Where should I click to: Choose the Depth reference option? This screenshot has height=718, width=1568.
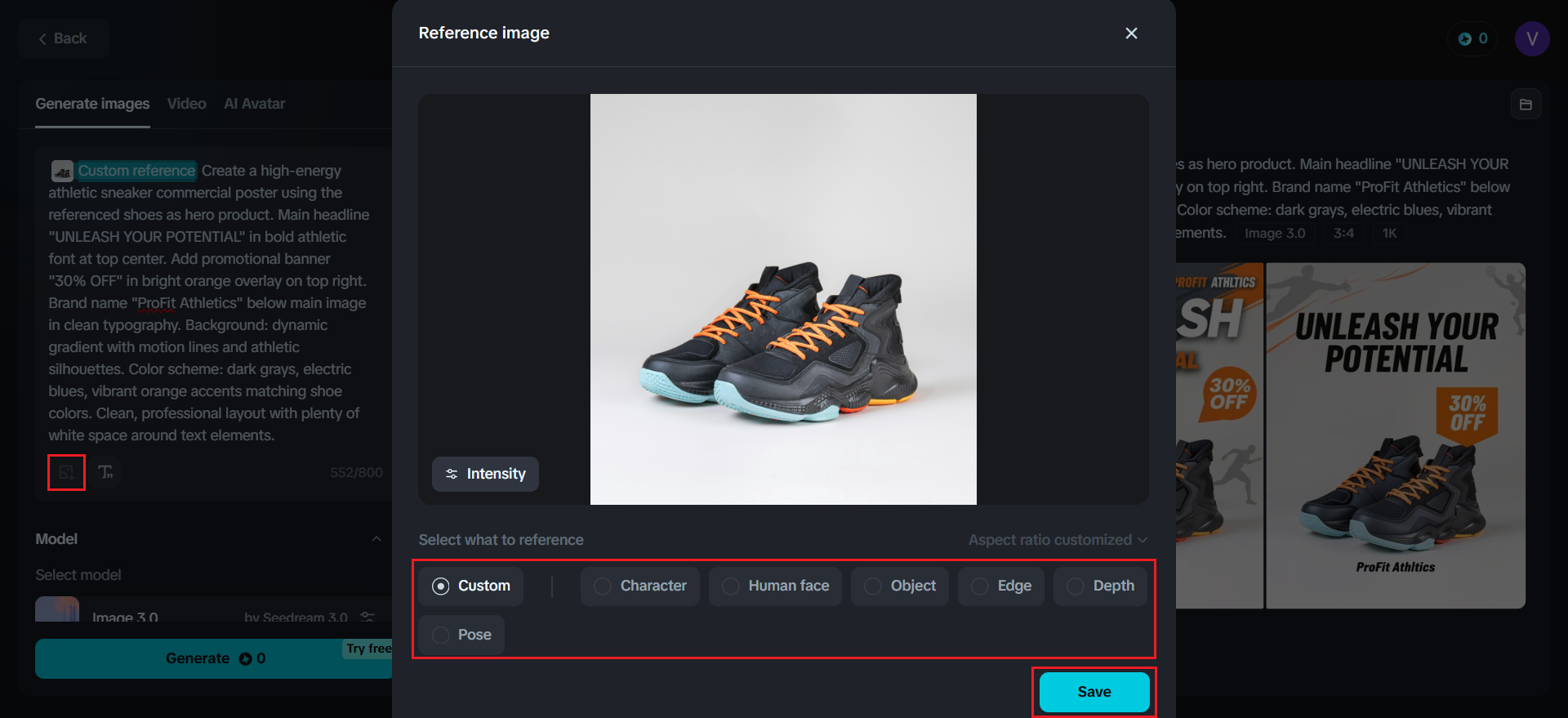point(1100,586)
